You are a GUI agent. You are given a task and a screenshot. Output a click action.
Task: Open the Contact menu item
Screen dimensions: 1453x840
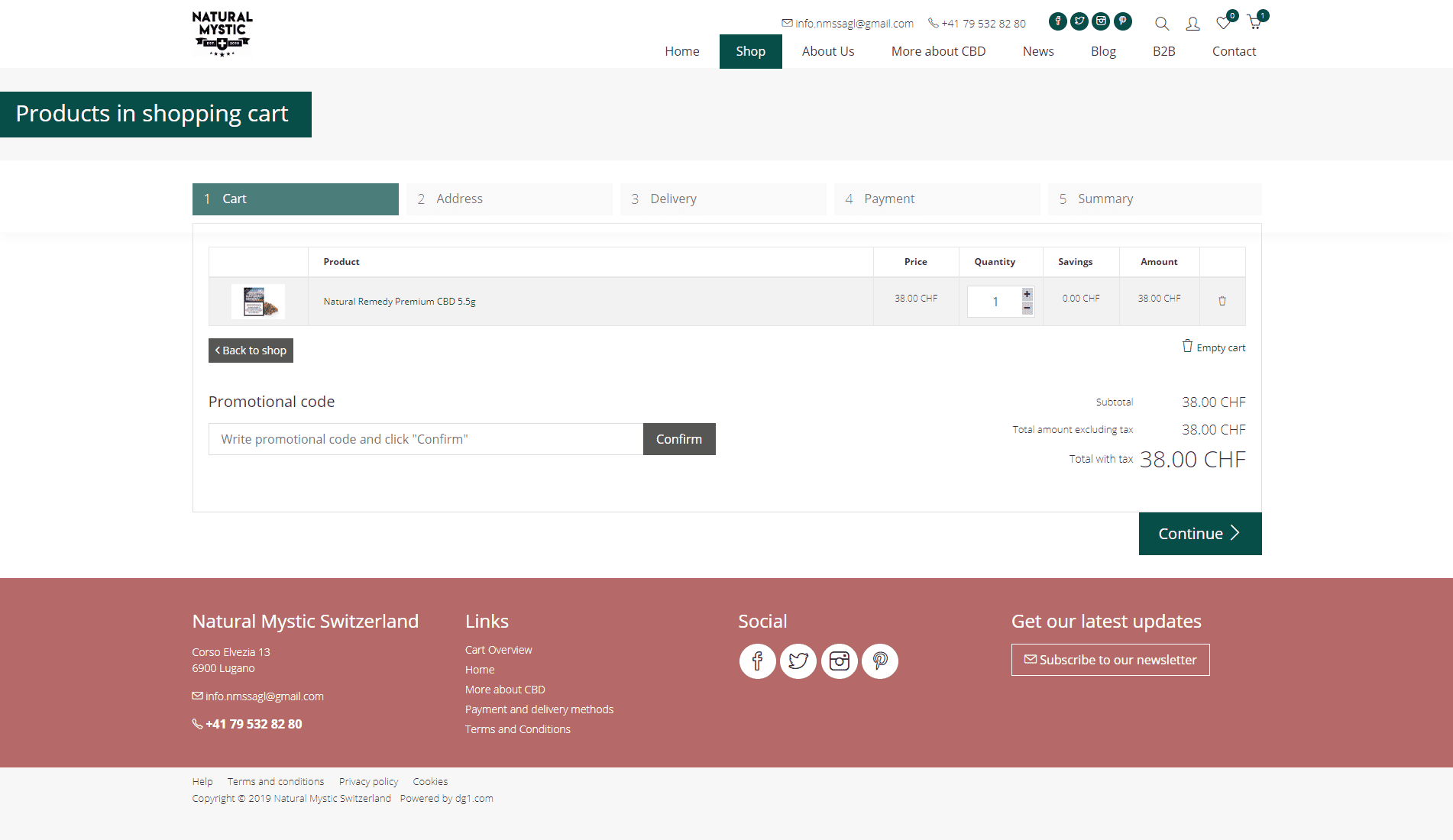click(x=1234, y=51)
